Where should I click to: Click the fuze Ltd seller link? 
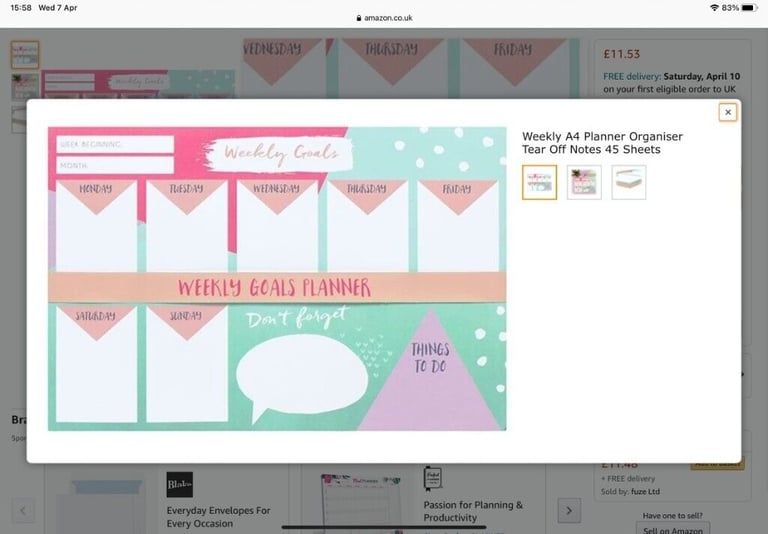[645, 491]
